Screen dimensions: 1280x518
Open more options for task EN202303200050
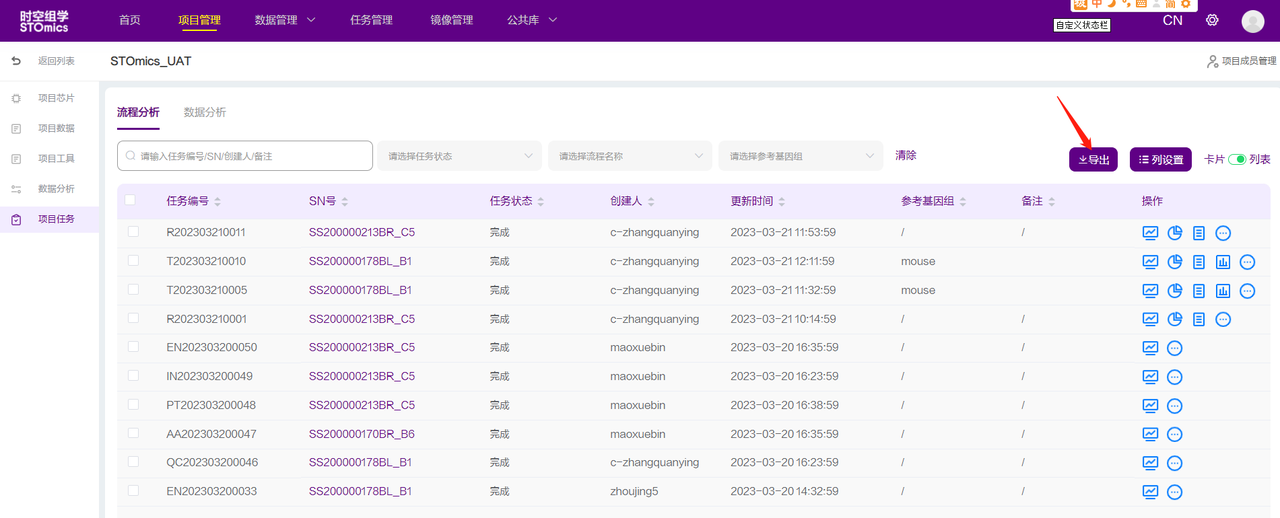(x=1175, y=348)
